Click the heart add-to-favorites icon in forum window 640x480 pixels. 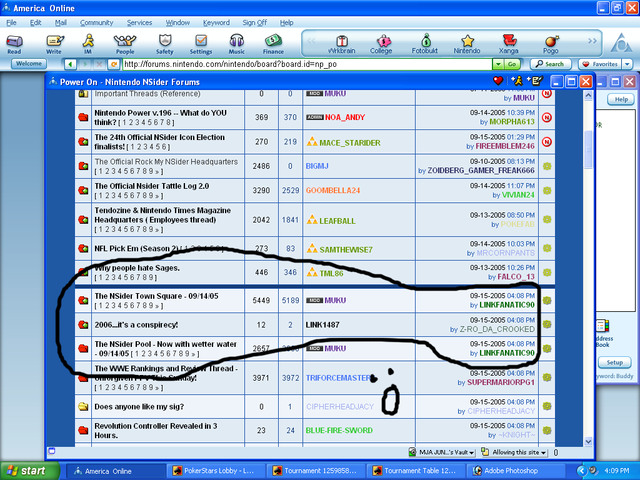pyautogui.click(x=498, y=81)
